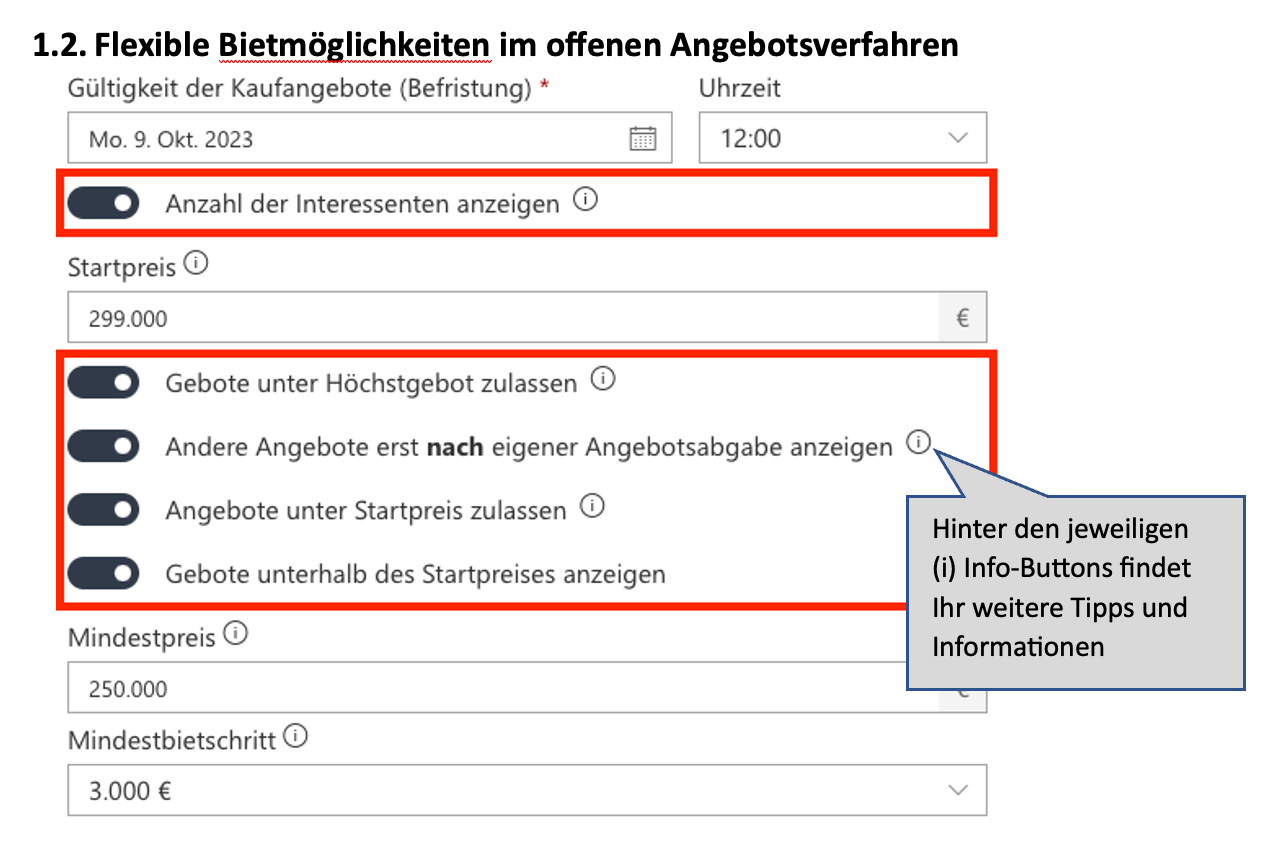1275x853 pixels.
Task: Open the Mindestbietschritt info icon
Action: point(295,737)
